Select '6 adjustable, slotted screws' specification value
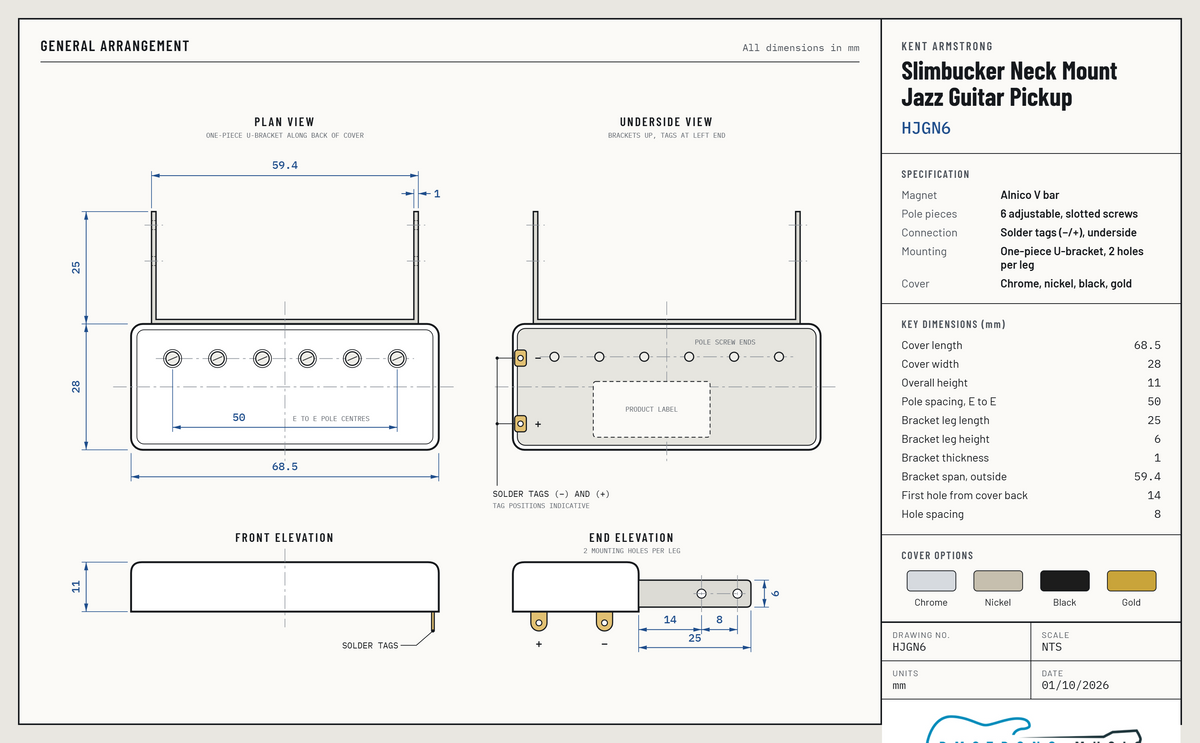Viewport: 1200px width, 743px height. tap(1069, 214)
